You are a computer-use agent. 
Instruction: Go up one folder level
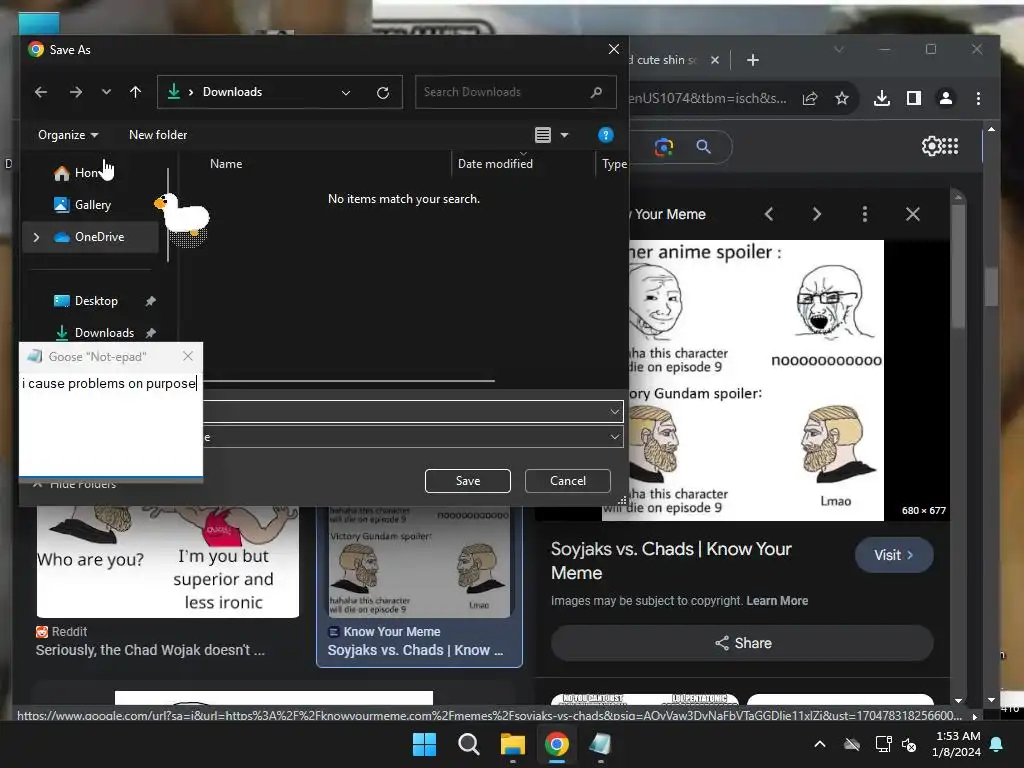(135, 92)
